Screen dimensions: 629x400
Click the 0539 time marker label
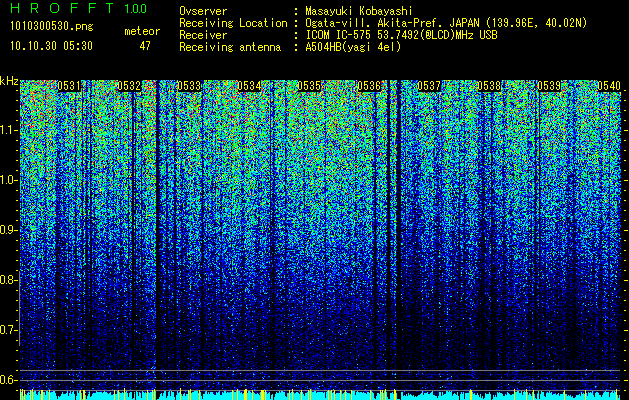549,86
